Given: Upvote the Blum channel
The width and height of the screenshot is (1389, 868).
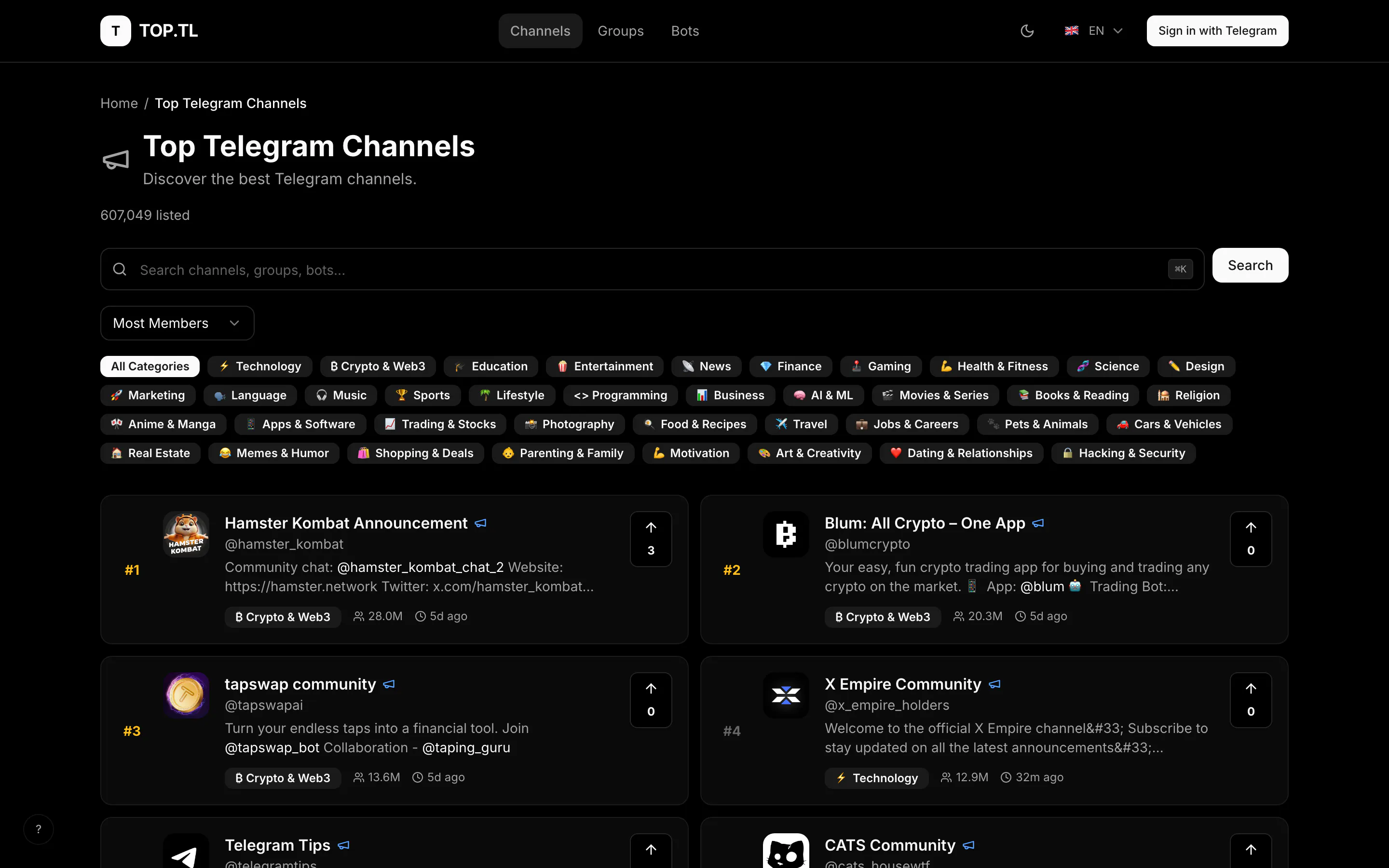Looking at the screenshot, I should pyautogui.click(x=1251, y=539).
